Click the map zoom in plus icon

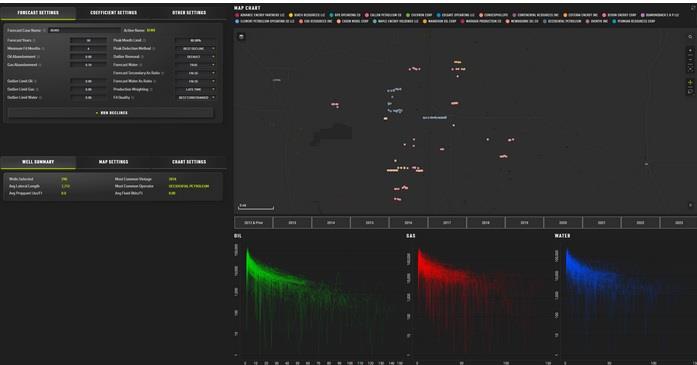(690, 50)
